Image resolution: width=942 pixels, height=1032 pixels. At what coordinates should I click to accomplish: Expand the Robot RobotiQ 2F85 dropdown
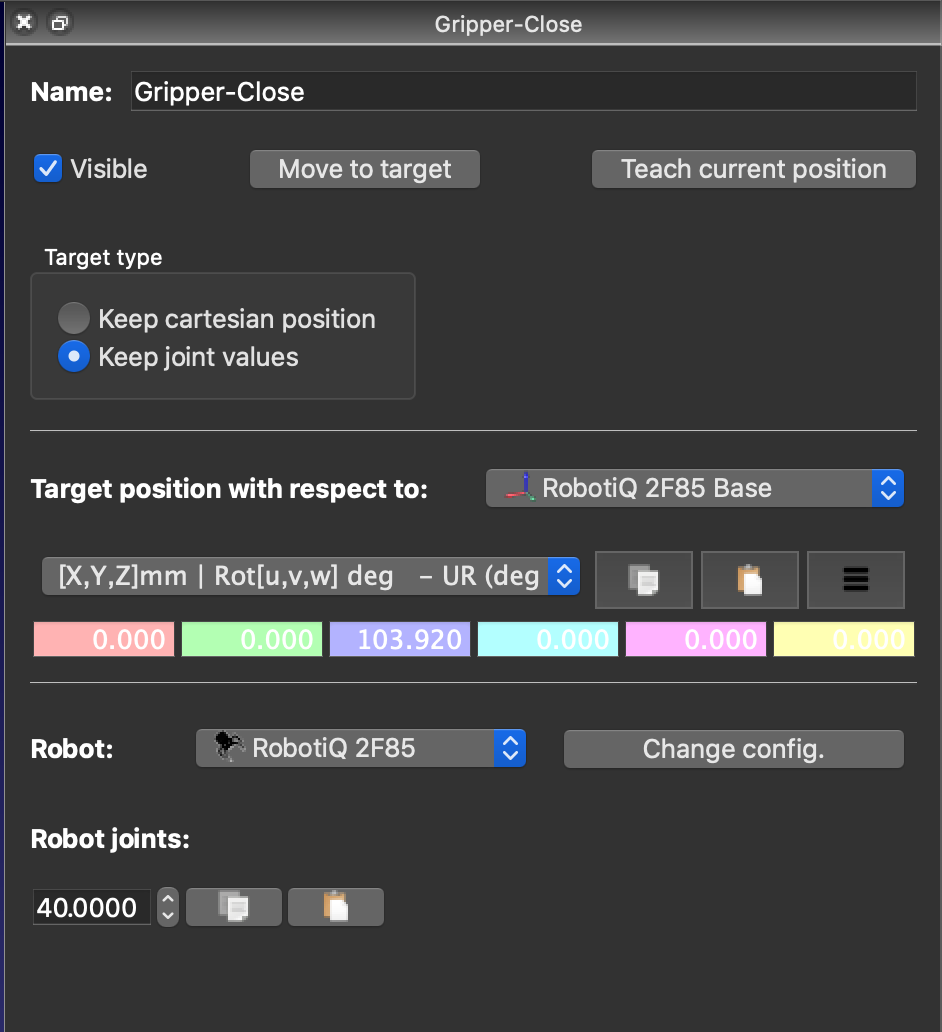(360, 748)
